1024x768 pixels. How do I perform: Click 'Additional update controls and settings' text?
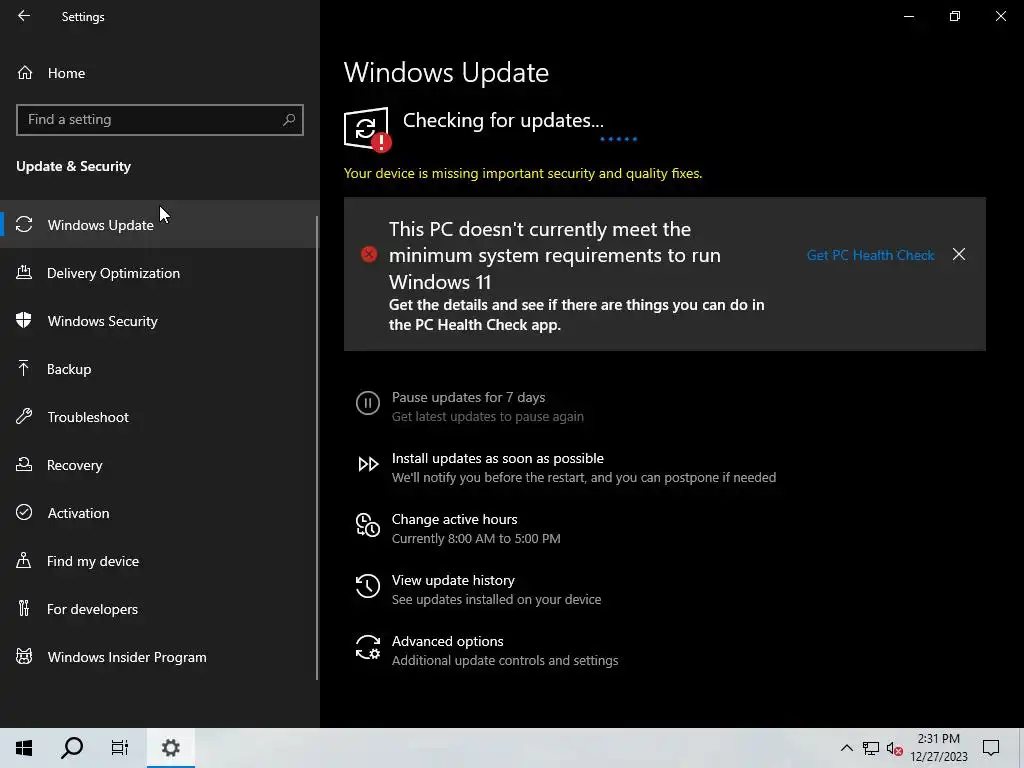505,660
